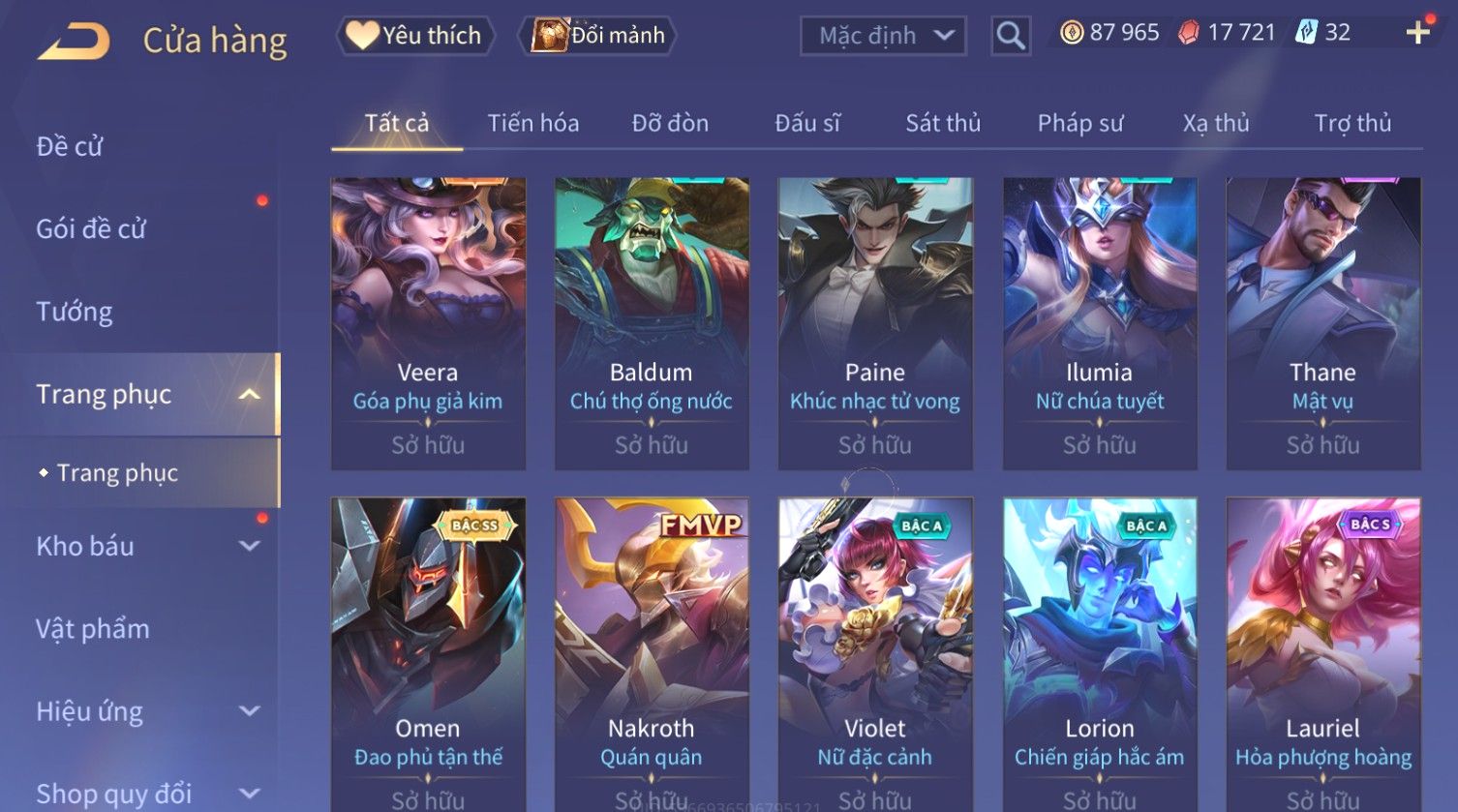Viewport: 1458px width, 812px height.
Task: Go to Tướng in the sidebar
Action: point(75,312)
